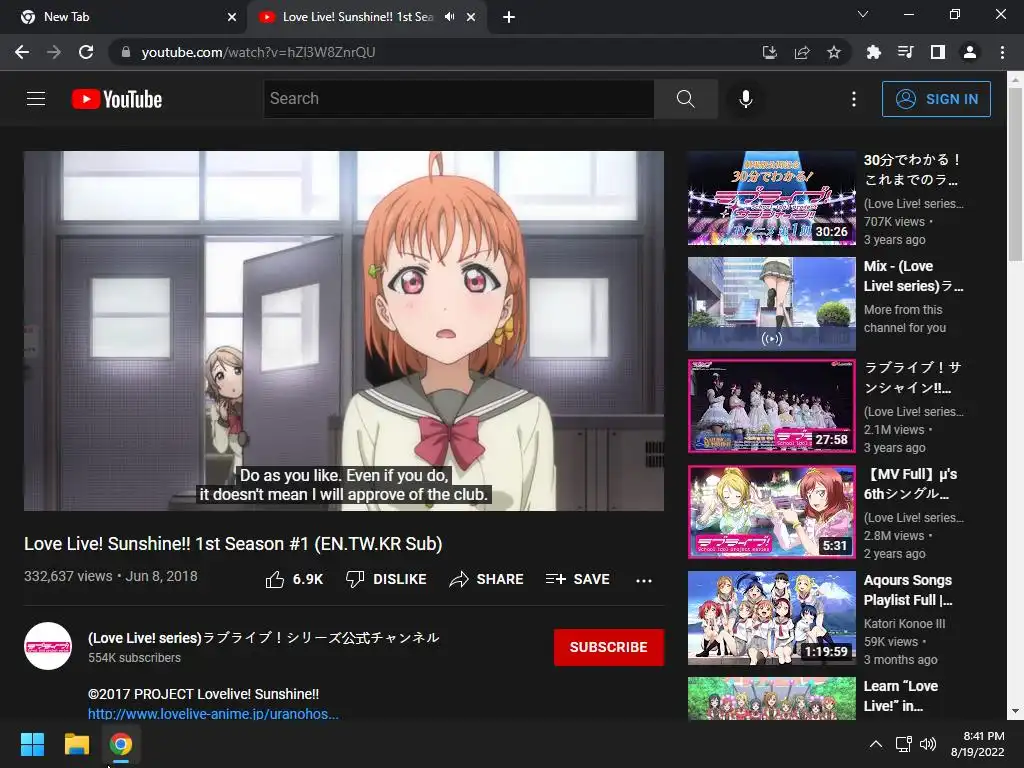Click the address bar URL
This screenshot has height=768, width=1024.
(259, 52)
